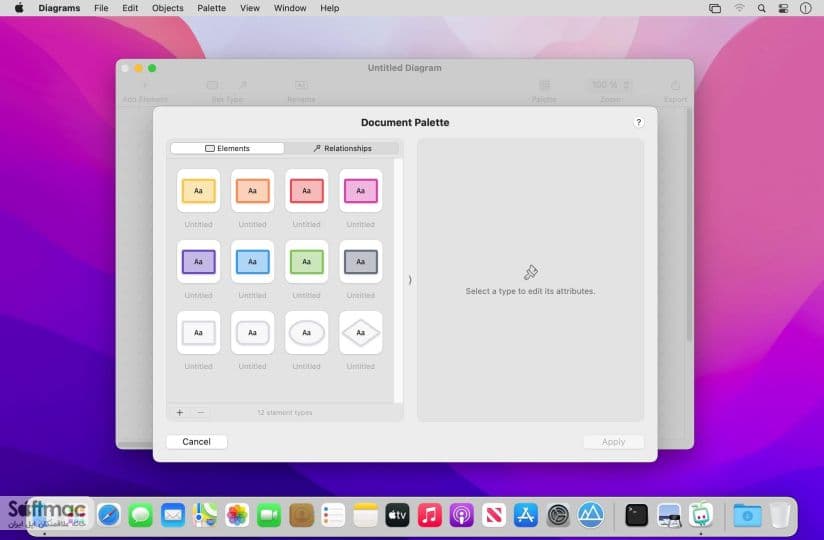The height and width of the screenshot is (540, 824).
Task: Choose the purple rectangle element type
Action: click(x=198, y=262)
